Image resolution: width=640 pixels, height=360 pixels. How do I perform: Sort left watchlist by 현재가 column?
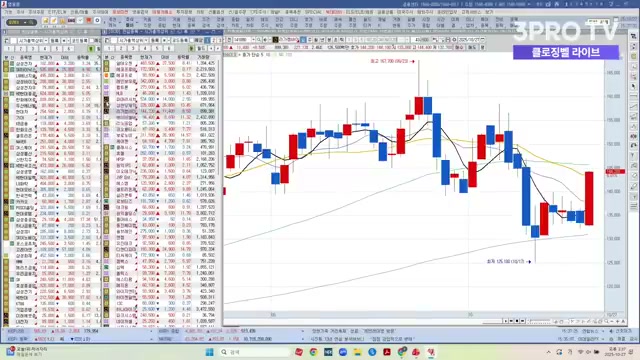[x=46, y=58]
